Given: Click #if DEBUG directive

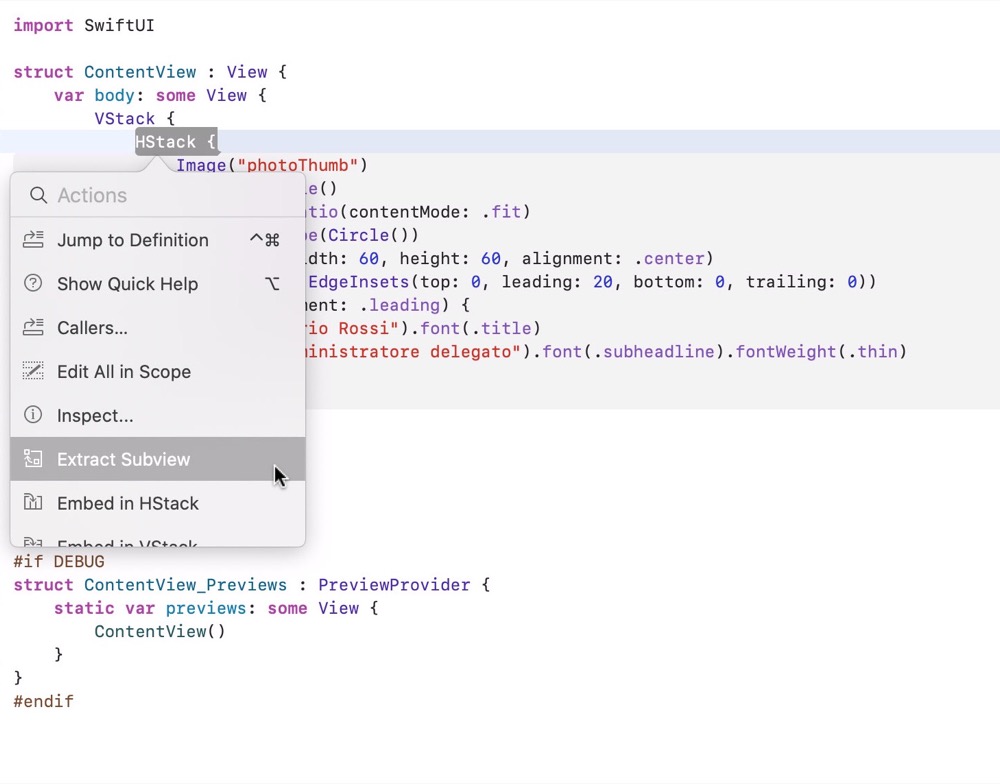Looking at the screenshot, I should [59, 561].
